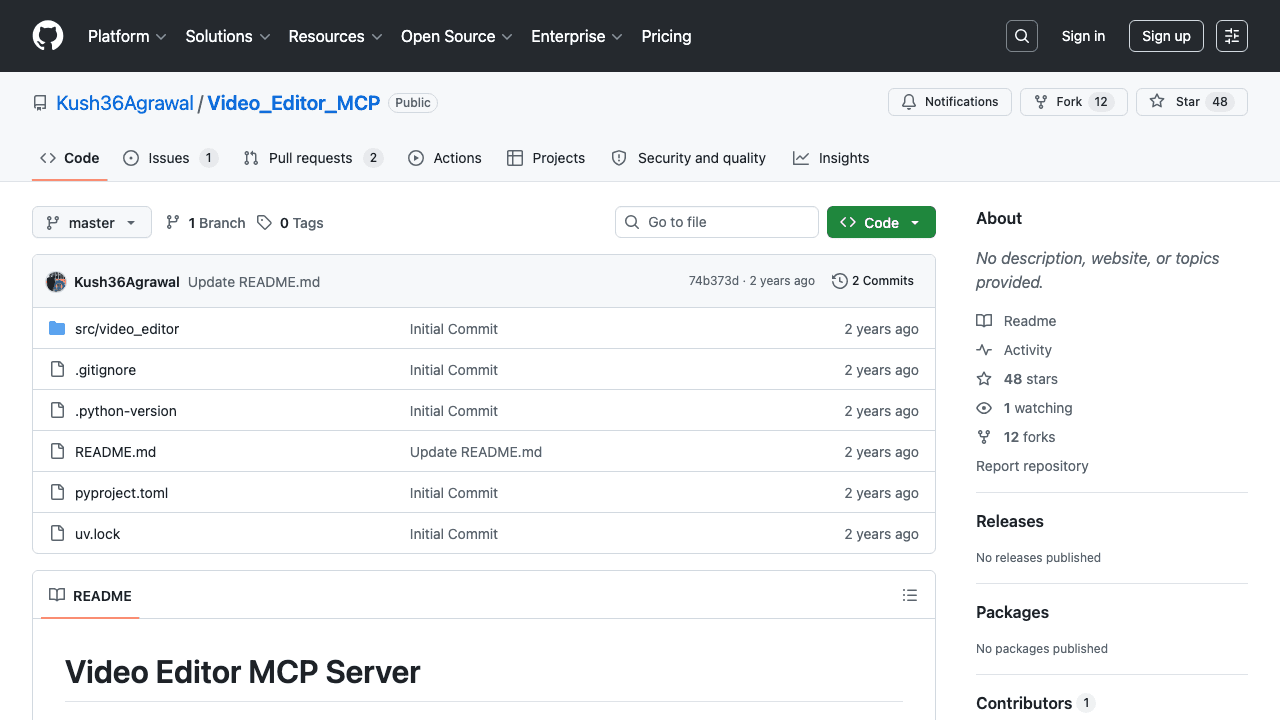Image resolution: width=1280 pixels, height=720 pixels.
Task: Open the appearance settings icon button
Action: (1232, 36)
